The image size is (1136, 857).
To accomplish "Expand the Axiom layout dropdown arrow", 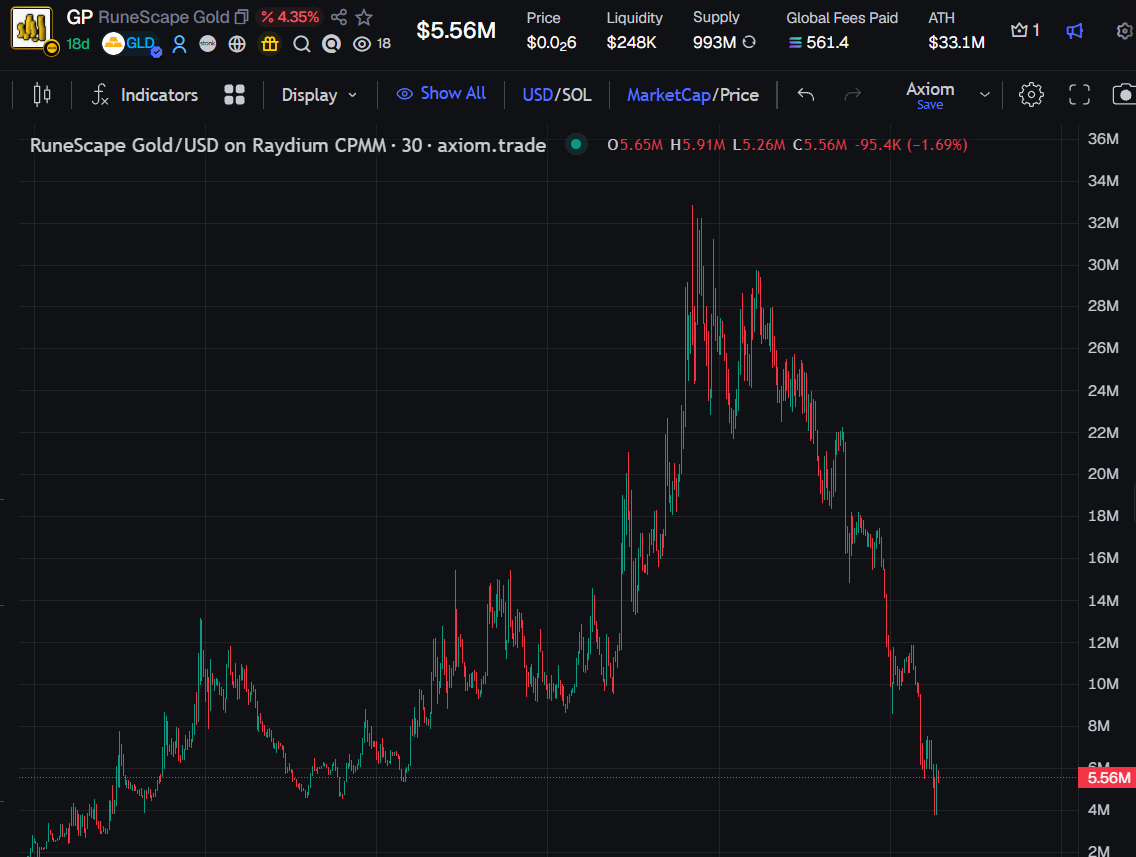I will [x=985, y=95].
